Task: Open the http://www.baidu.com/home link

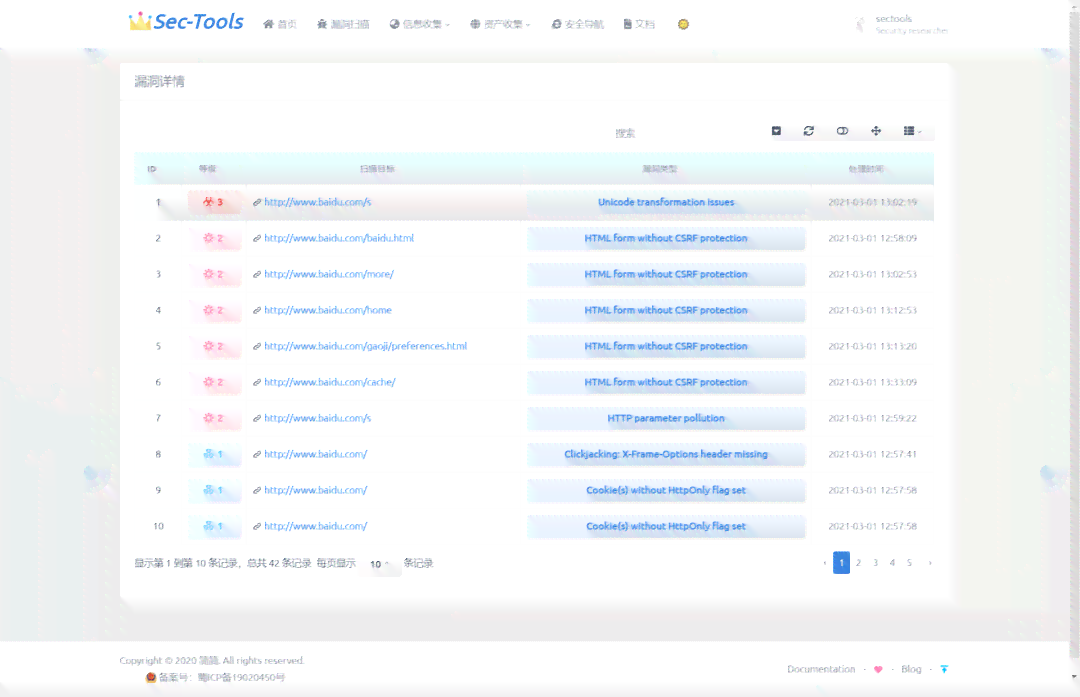Action: coord(328,310)
